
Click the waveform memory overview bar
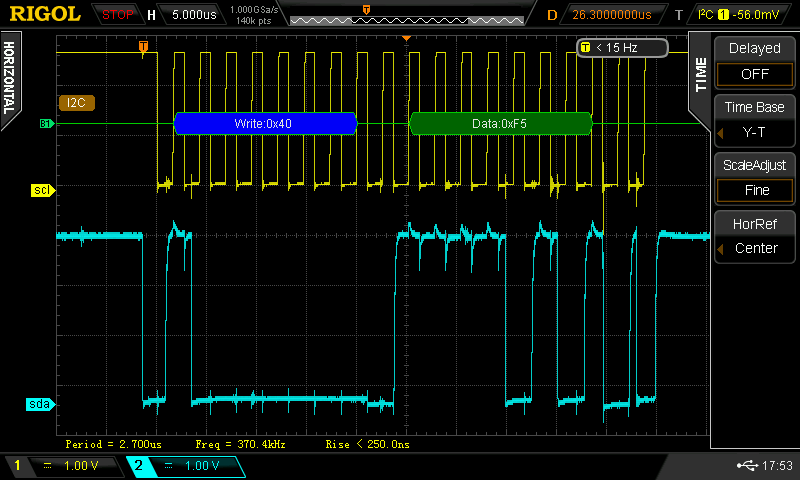(407, 20)
